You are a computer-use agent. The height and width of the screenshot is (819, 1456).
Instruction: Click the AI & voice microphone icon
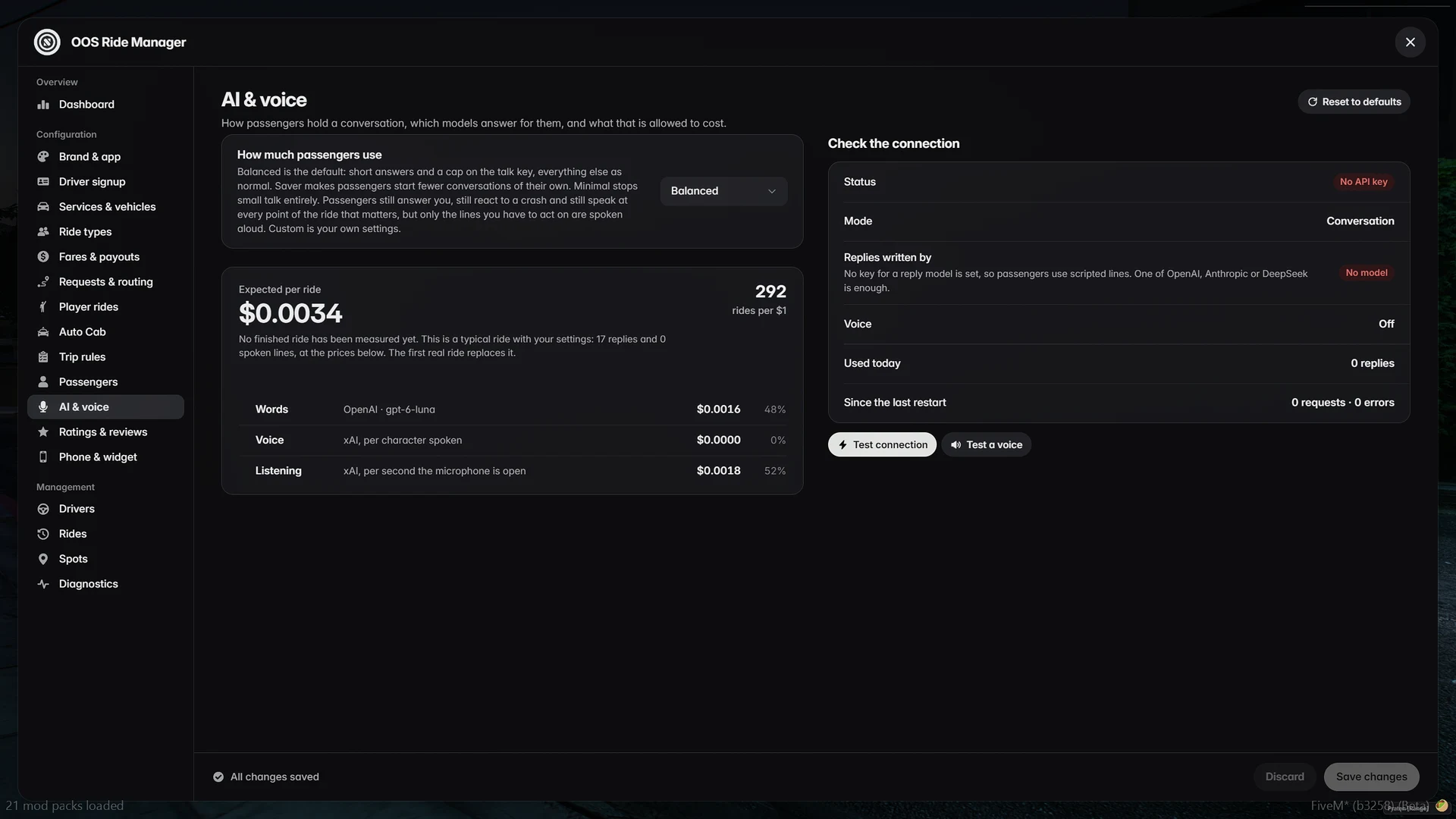[43, 407]
